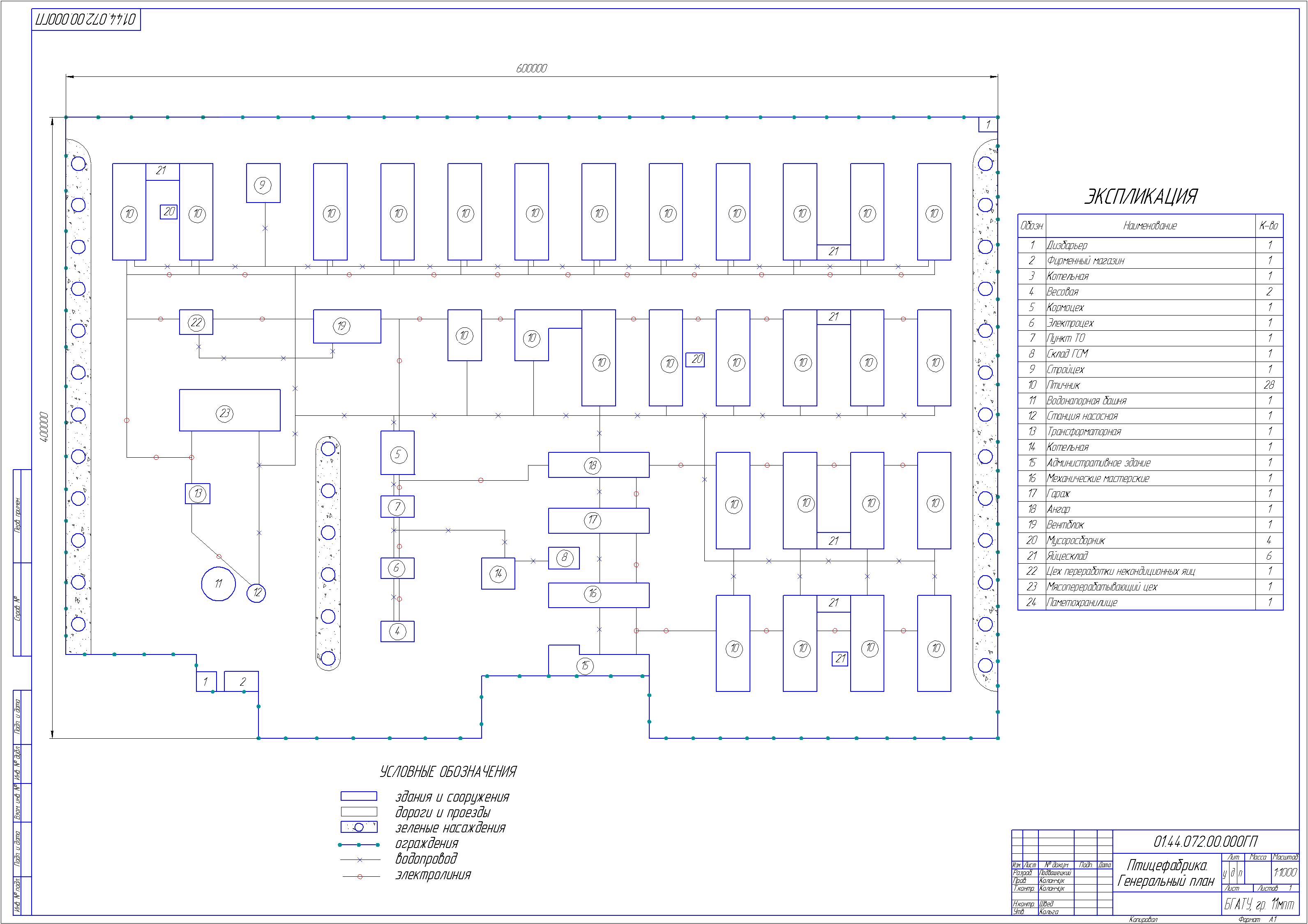The image size is (1308, 924).
Task: Select 'Водонапорная башня' row
Action: point(1151,401)
